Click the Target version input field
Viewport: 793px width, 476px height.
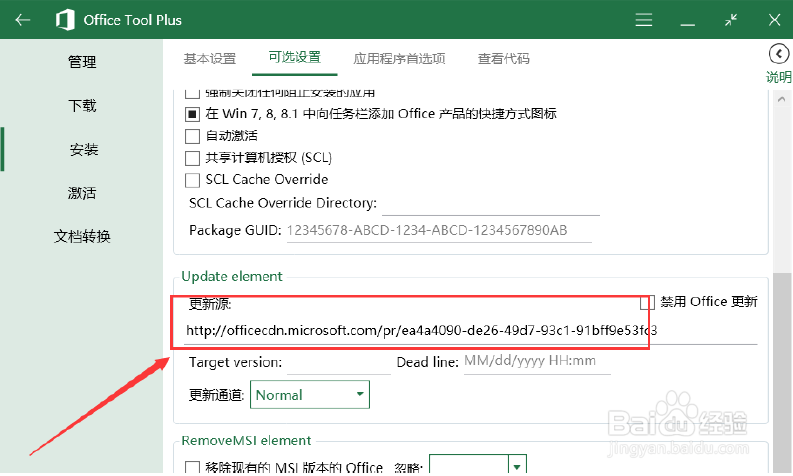[x=338, y=363]
